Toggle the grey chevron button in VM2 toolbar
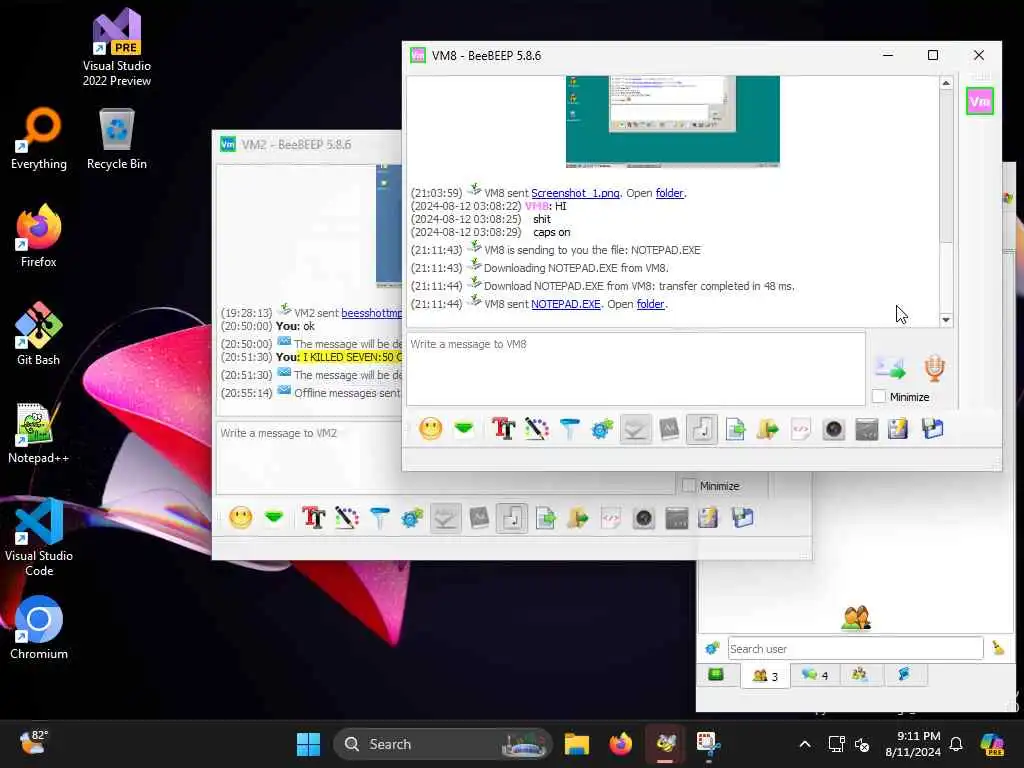Screen dimensions: 1024x768 tap(445, 518)
